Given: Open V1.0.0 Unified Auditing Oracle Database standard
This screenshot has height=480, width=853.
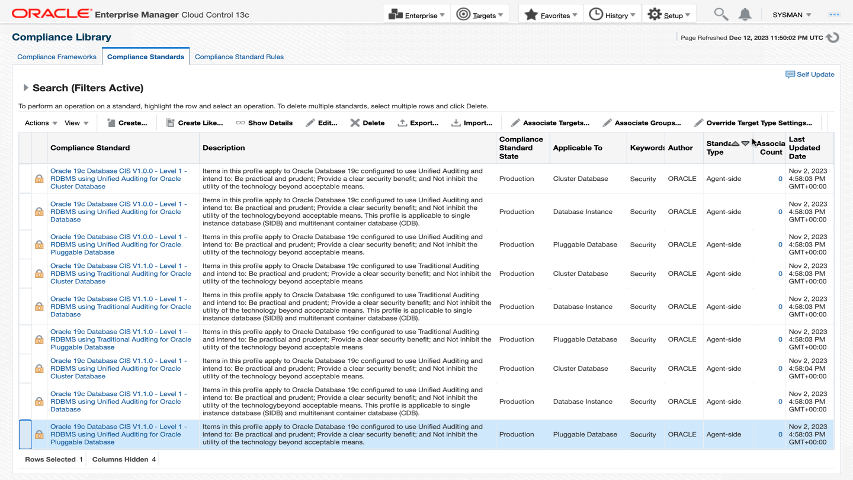Looking at the screenshot, I should [x=119, y=212].
